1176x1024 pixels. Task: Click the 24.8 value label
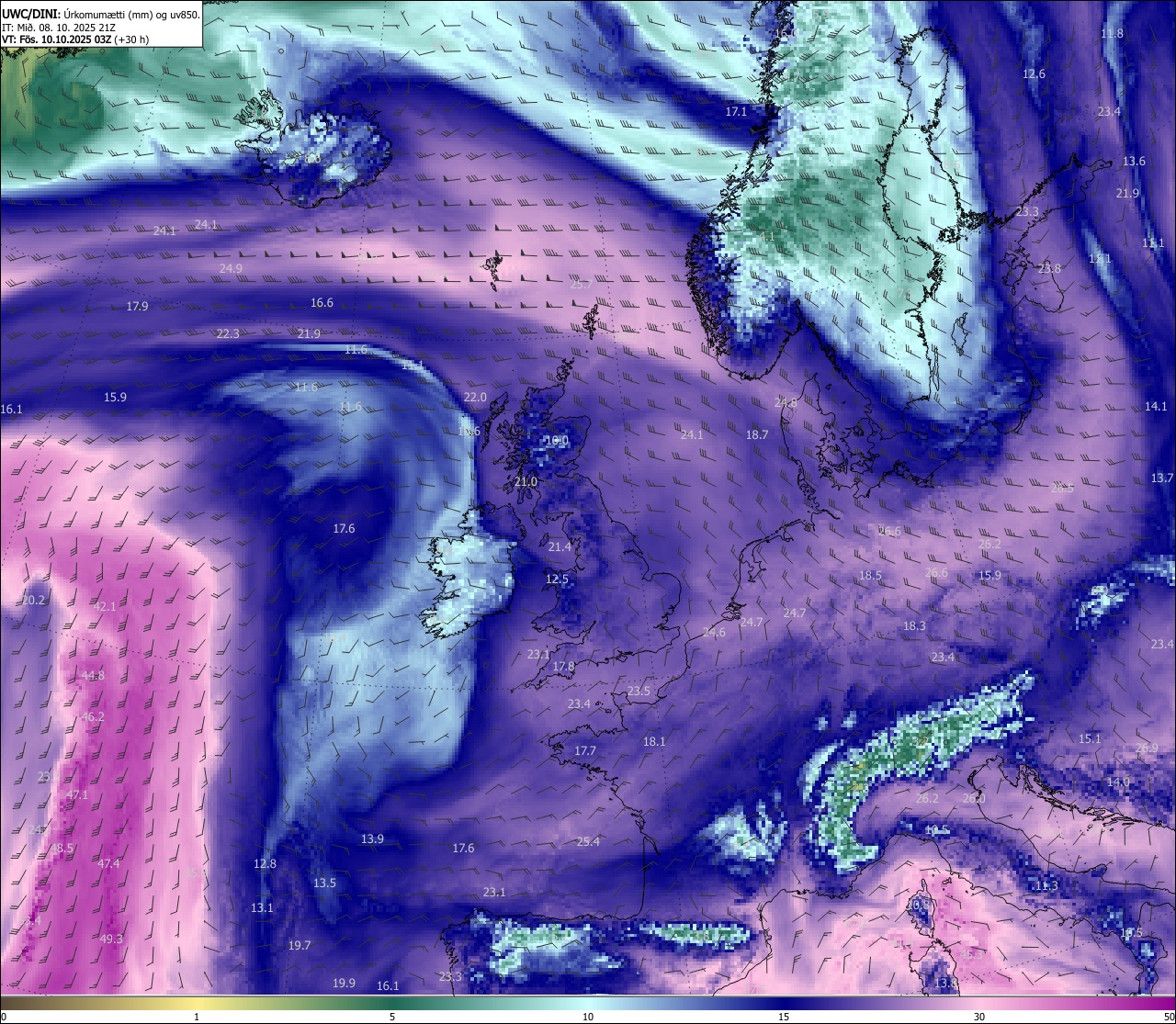pos(786,403)
